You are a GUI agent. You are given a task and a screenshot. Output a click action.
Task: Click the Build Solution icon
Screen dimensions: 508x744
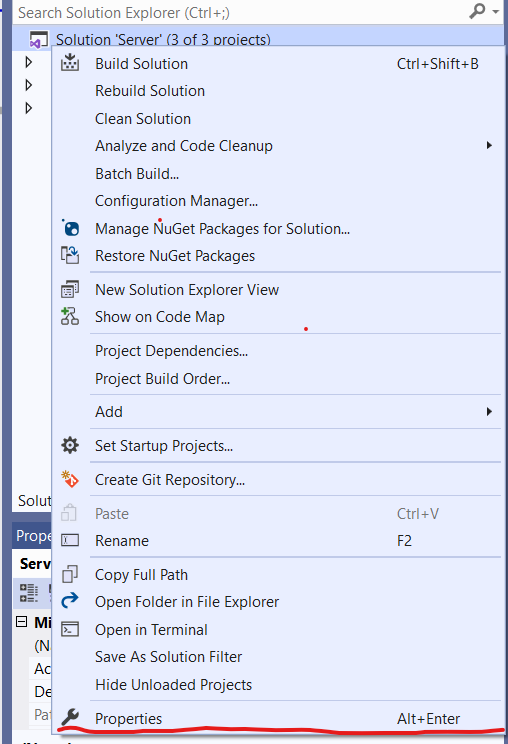tap(70, 63)
